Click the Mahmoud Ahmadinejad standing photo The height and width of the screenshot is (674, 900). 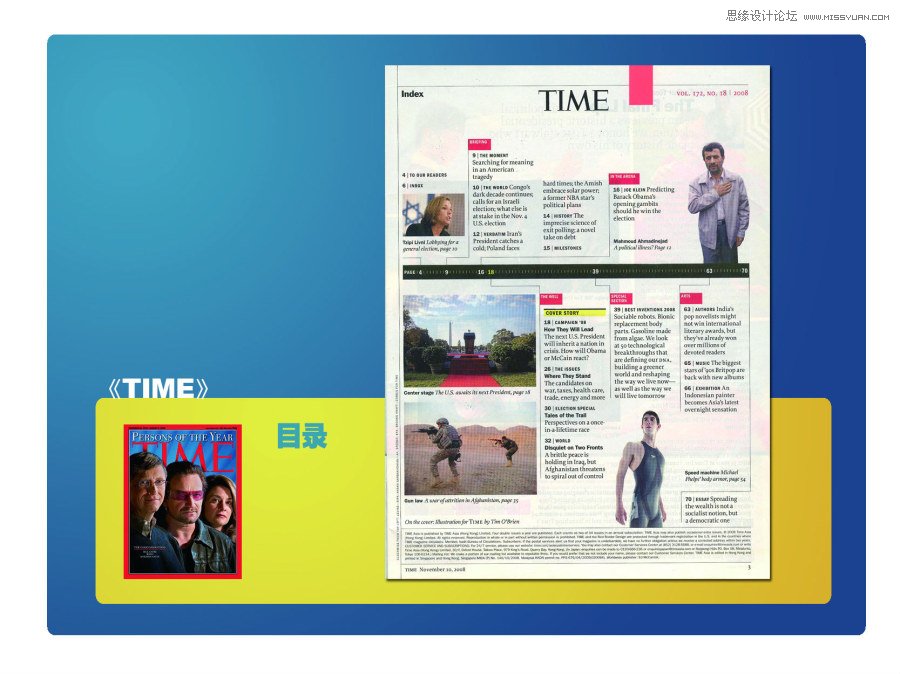pos(718,202)
